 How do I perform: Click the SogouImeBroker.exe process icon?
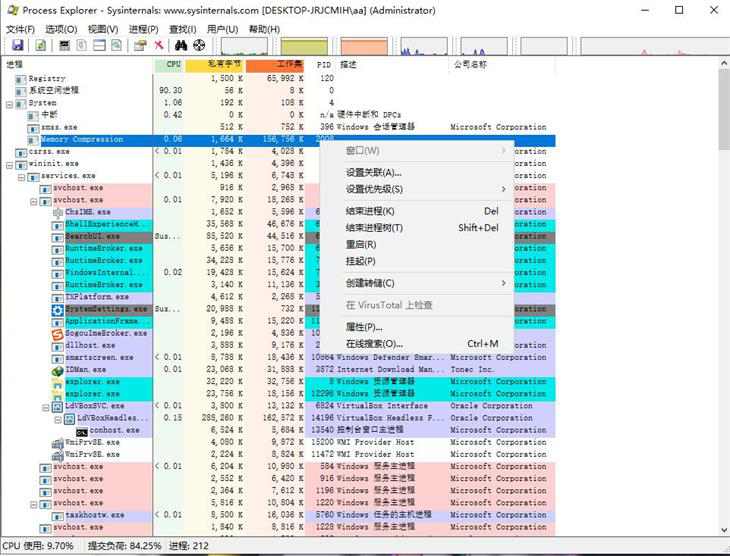pyautogui.click(x=57, y=333)
